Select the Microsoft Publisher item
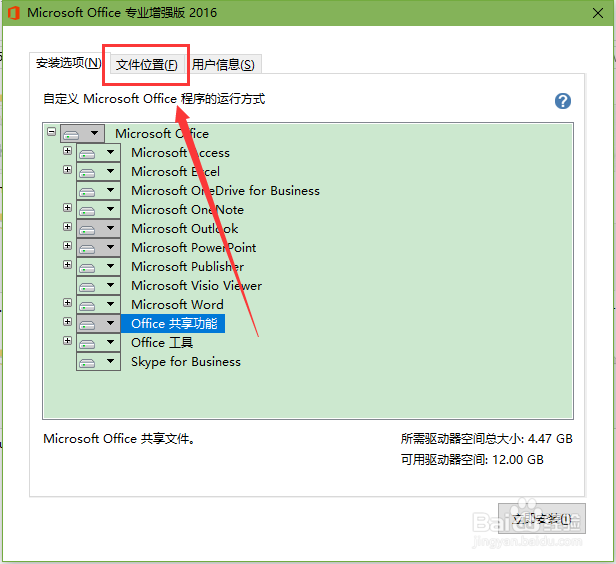The image size is (616, 564). pos(187,267)
